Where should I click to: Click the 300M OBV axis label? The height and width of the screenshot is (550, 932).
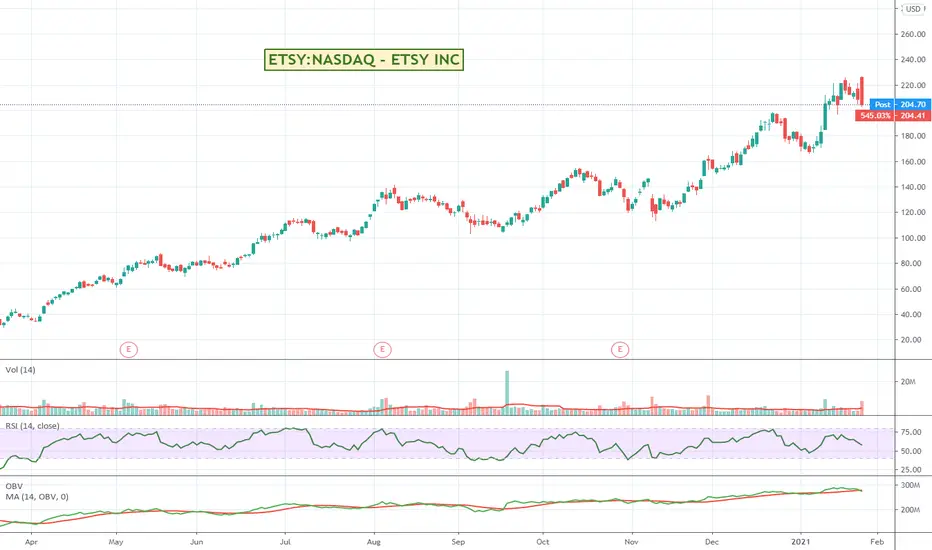[910, 485]
